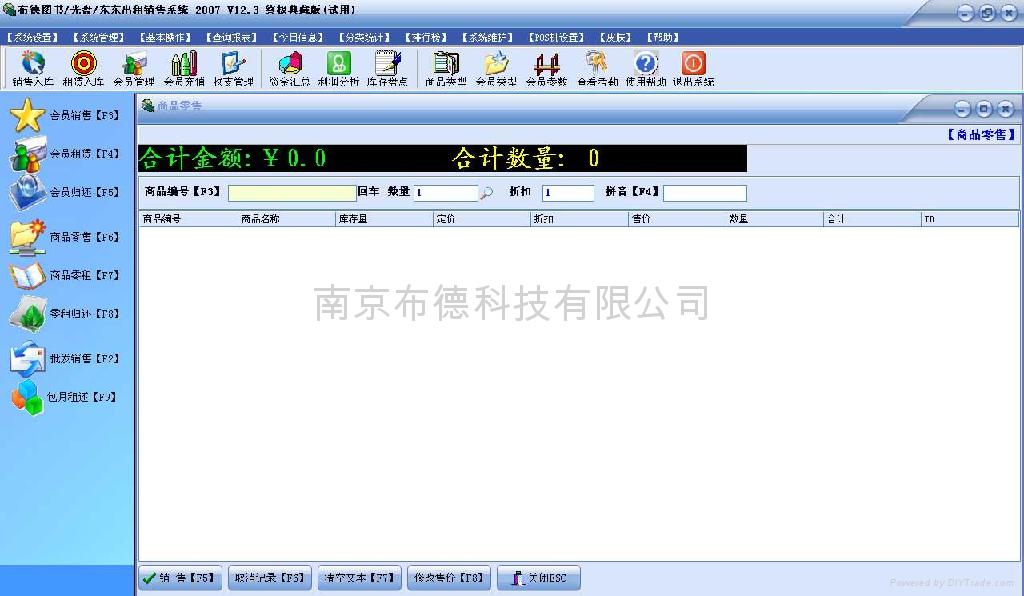Open 商品类型 product type icon
Screen dimensions: 1024x596
pyautogui.click(x=446, y=69)
